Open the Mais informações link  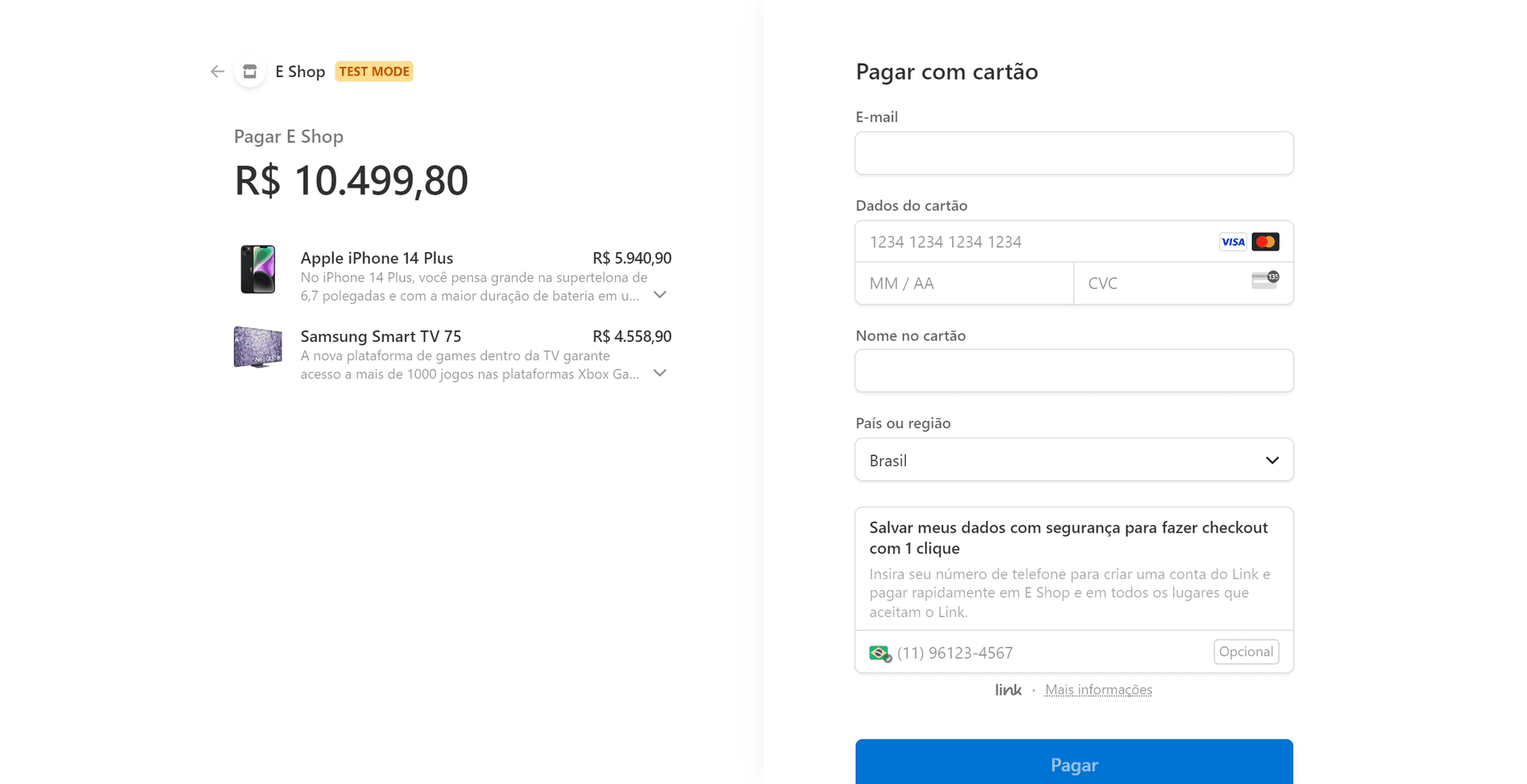[x=1098, y=689]
